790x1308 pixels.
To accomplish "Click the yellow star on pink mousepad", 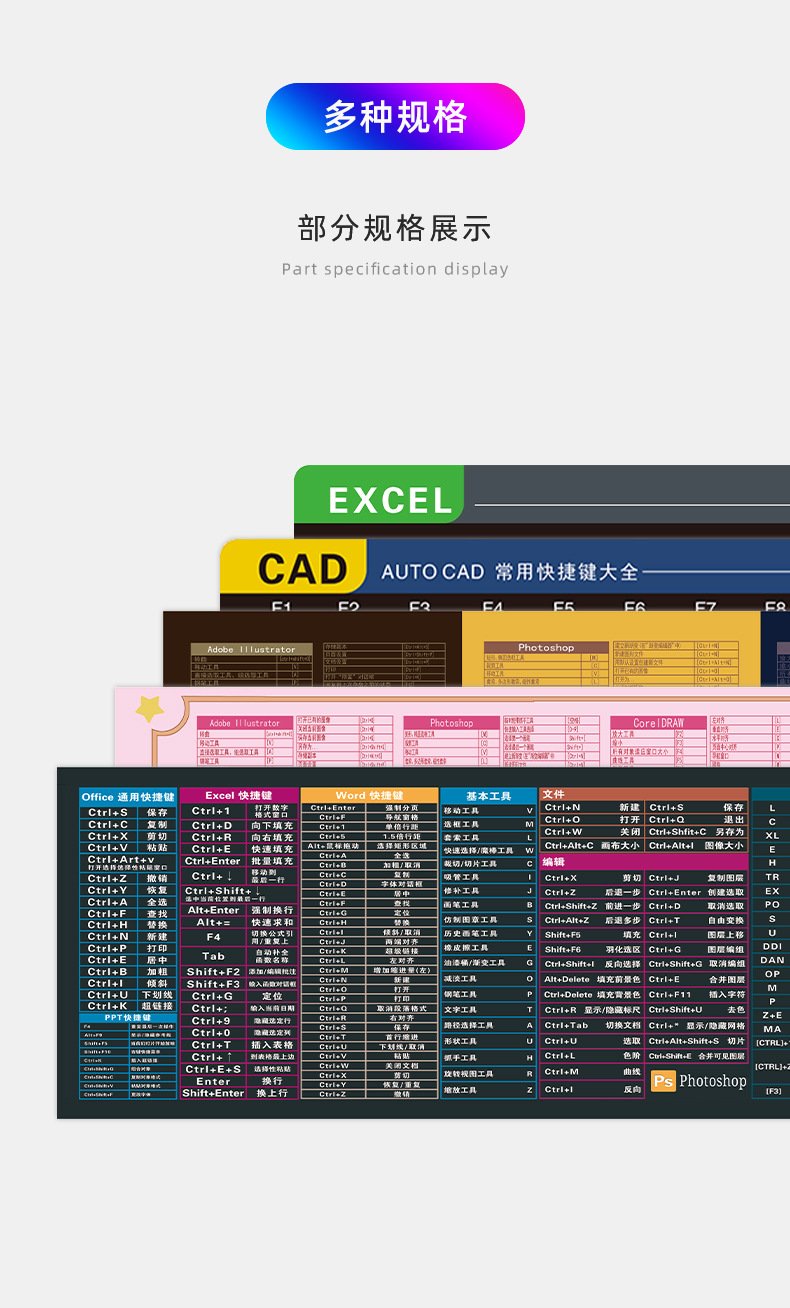I will 150,709.
